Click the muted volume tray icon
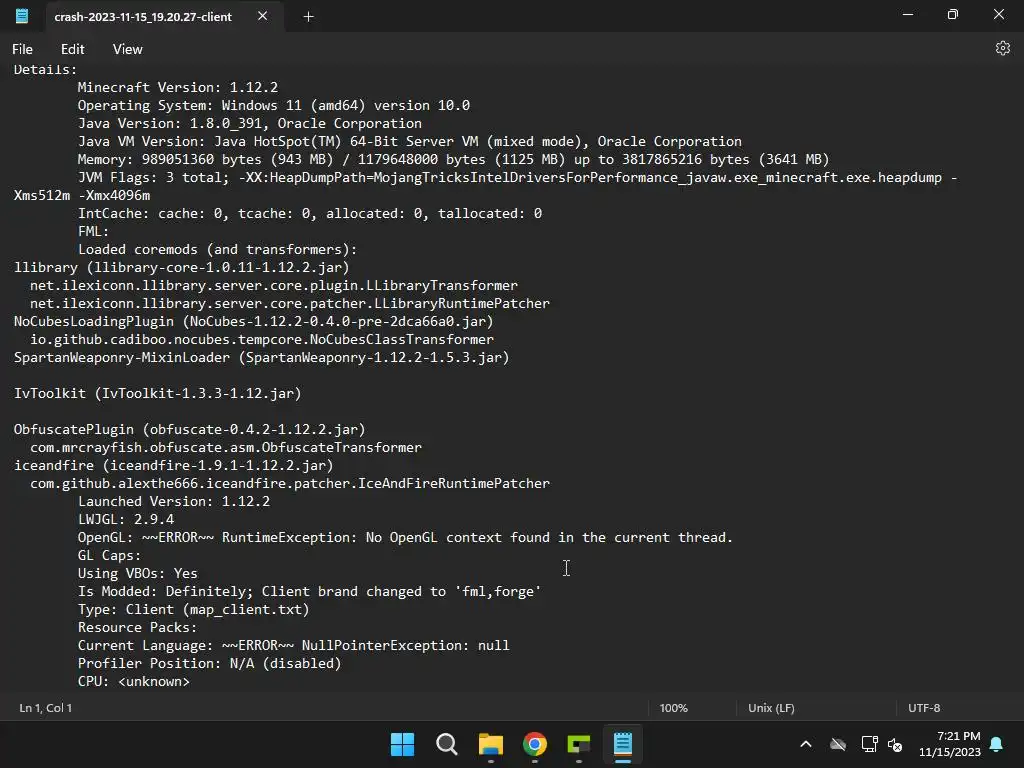Screen dimensions: 1024x768 tap(895, 744)
